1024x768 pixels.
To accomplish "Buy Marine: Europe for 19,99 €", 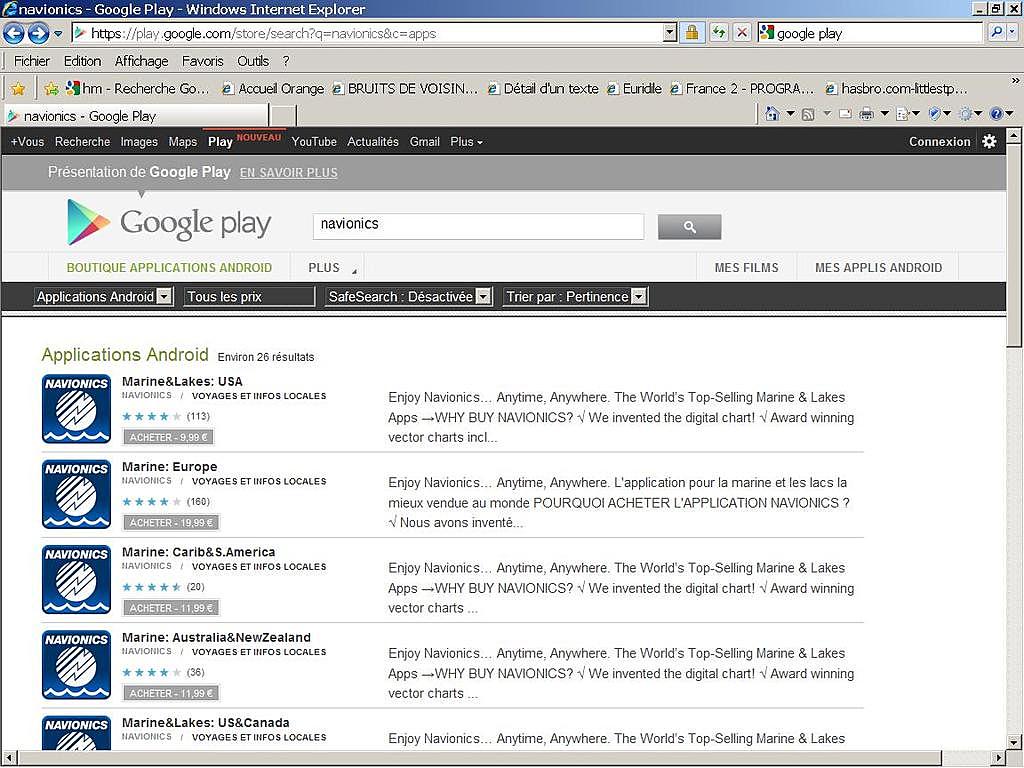I will pyautogui.click(x=171, y=522).
